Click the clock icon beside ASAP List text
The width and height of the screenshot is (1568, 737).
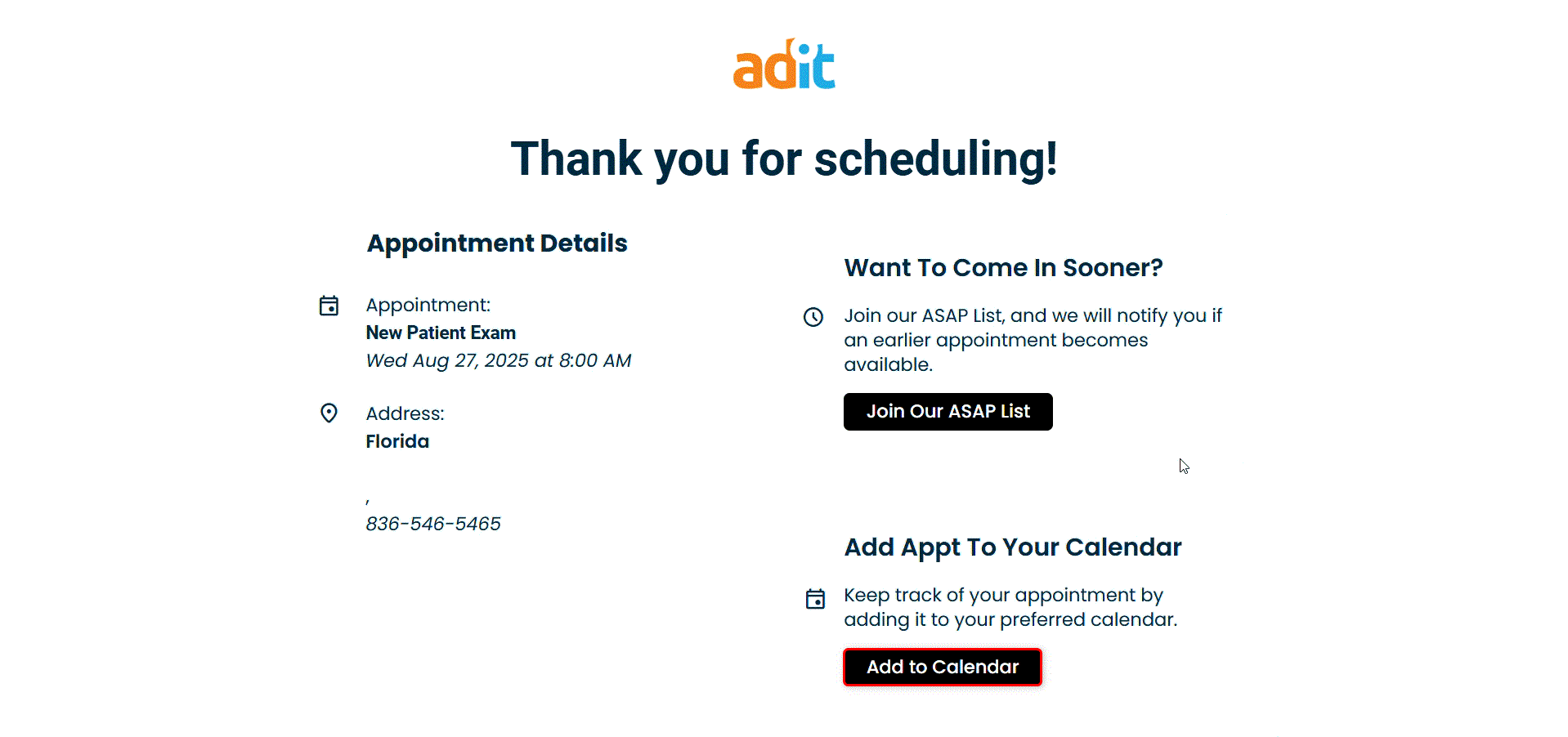(813, 317)
